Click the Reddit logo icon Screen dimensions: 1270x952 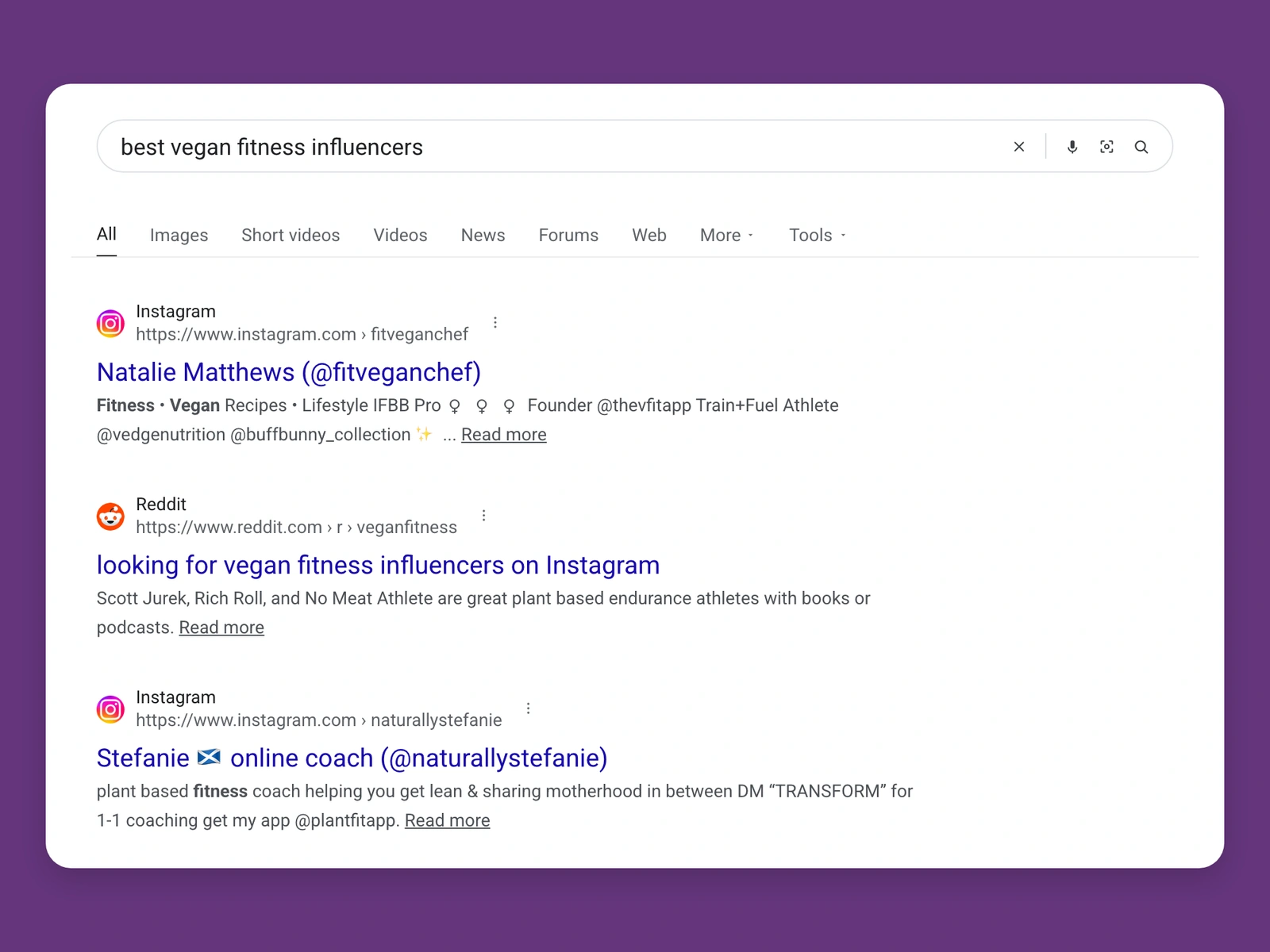tap(110, 516)
